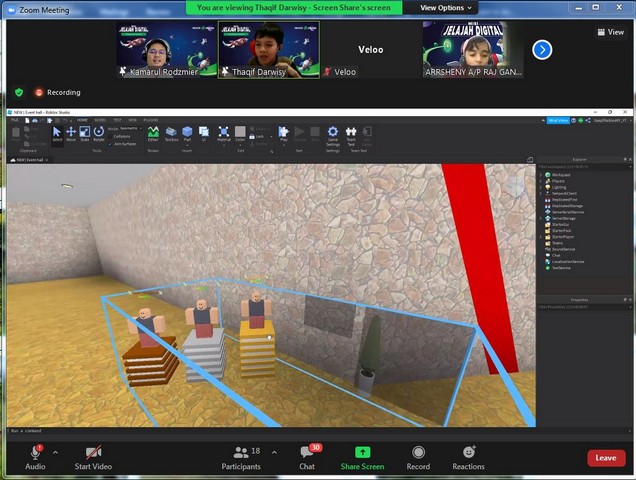The image size is (636, 480).
Task: Show next participants with blue arrow
Action: 542,49
